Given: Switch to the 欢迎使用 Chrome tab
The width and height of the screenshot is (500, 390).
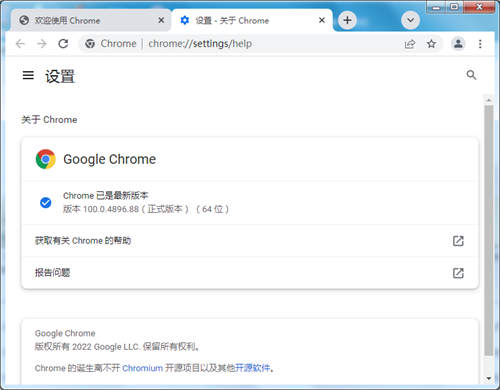Looking at the screenshot, I should point(90,20).
